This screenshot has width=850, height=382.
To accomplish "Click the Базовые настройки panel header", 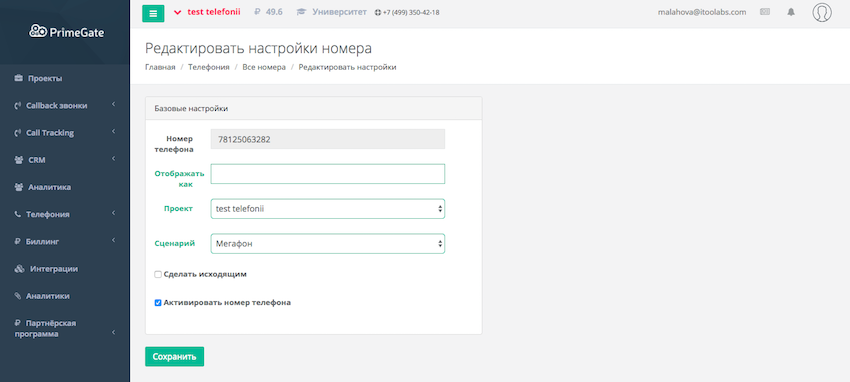I will 313,108.
